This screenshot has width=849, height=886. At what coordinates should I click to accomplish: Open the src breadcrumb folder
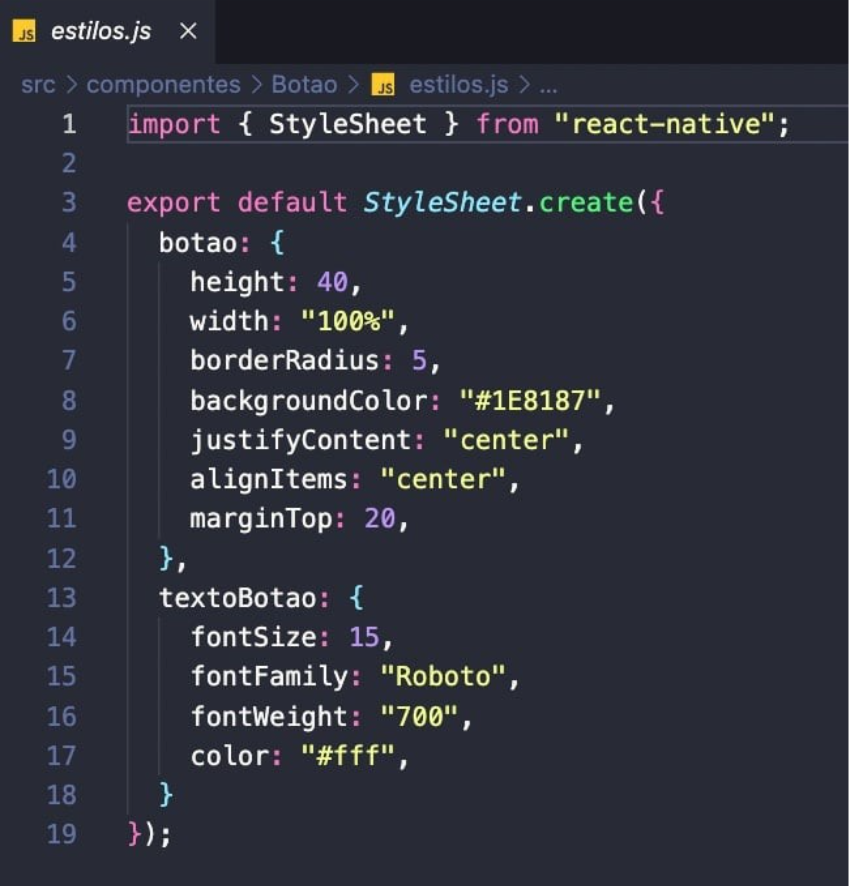tap(38, 85)
